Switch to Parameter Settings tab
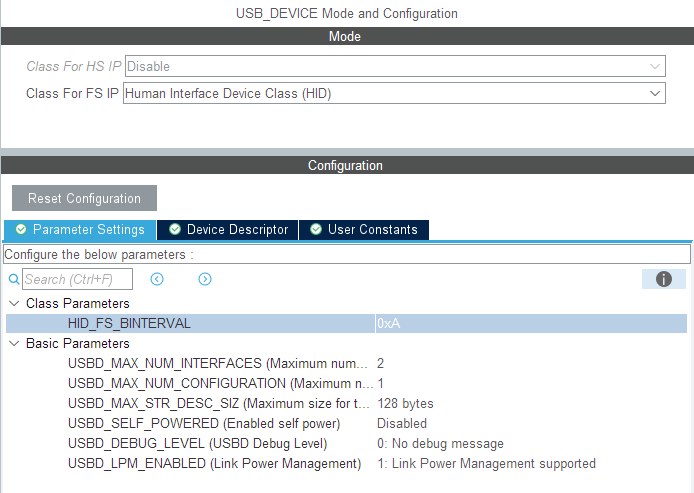Image resolution: width=694 pixels, height=493 pixels. click(x=80, y=230)
